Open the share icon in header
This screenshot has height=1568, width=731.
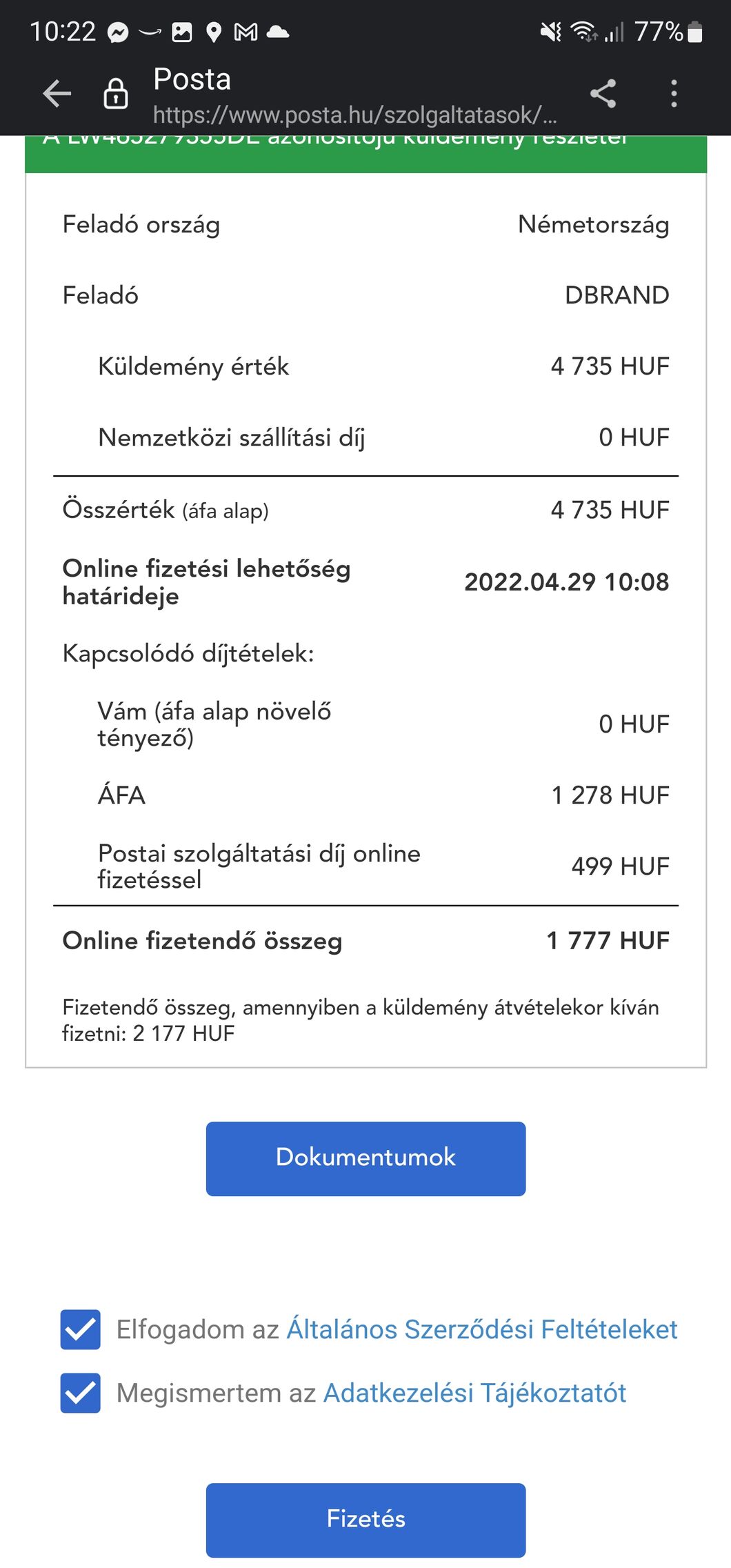tap(603, 94)
